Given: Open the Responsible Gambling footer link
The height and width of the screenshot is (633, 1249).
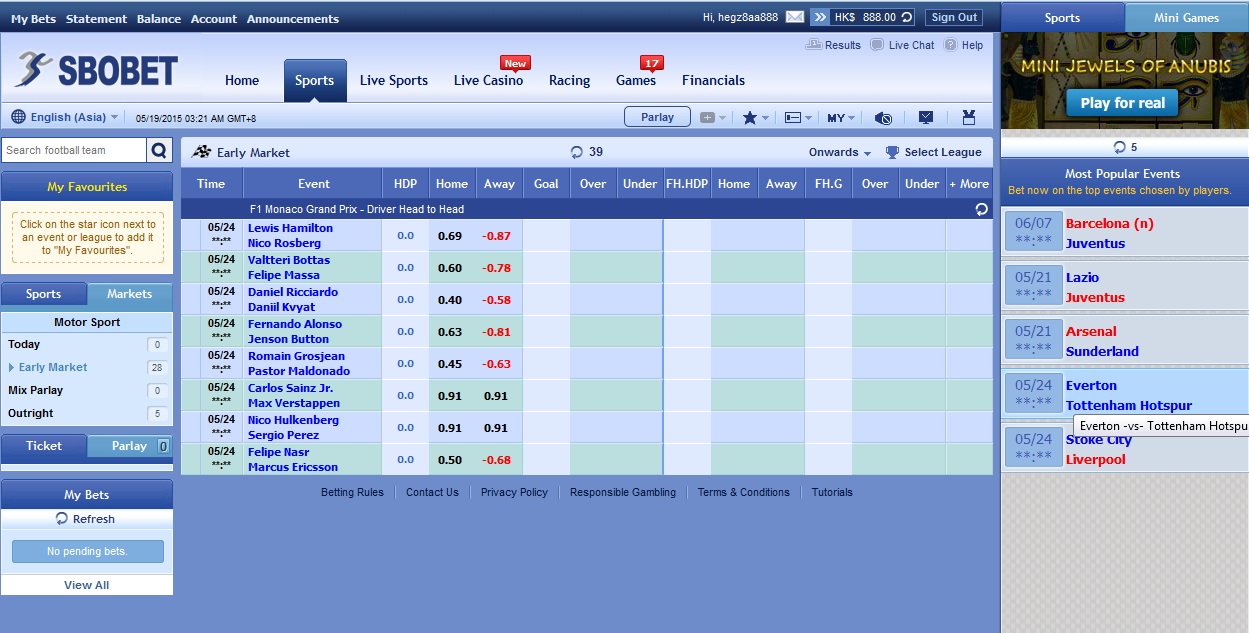Looking at the screenshot, I should pyautogui.click(x=623, y=492).
